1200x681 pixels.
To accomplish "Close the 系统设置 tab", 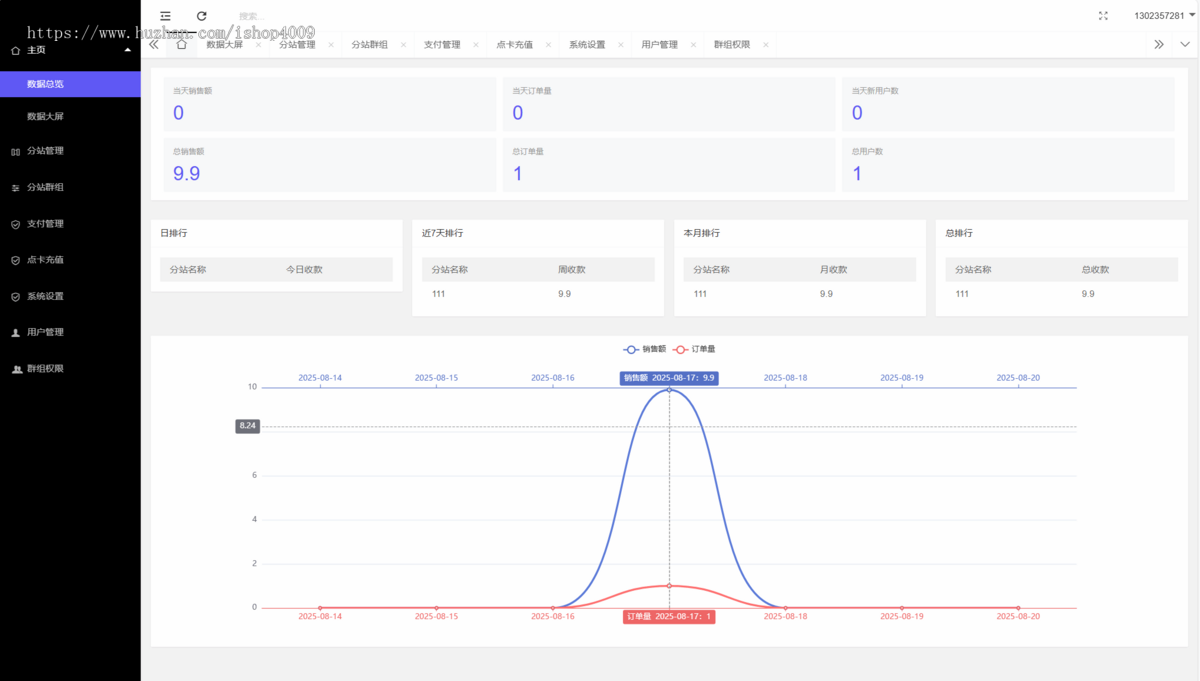I will pyautogui.click(x=621, y=45).
